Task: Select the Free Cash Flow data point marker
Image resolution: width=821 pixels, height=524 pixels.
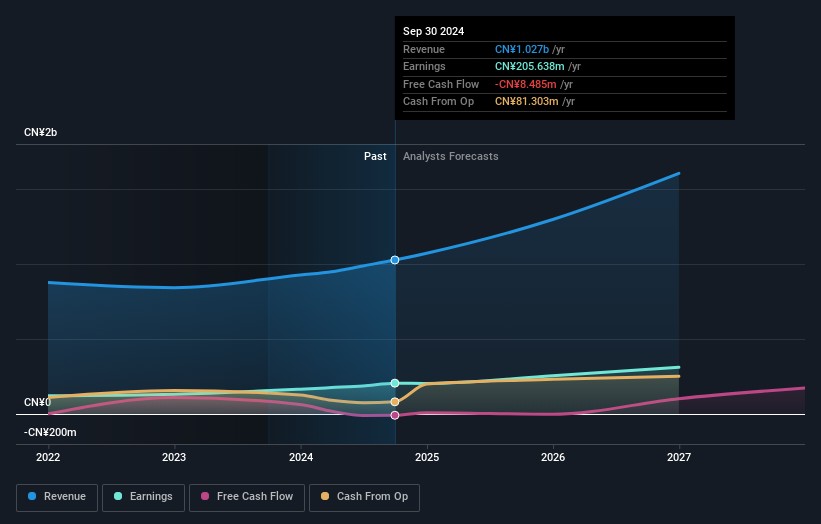Action: click(395, 415)
